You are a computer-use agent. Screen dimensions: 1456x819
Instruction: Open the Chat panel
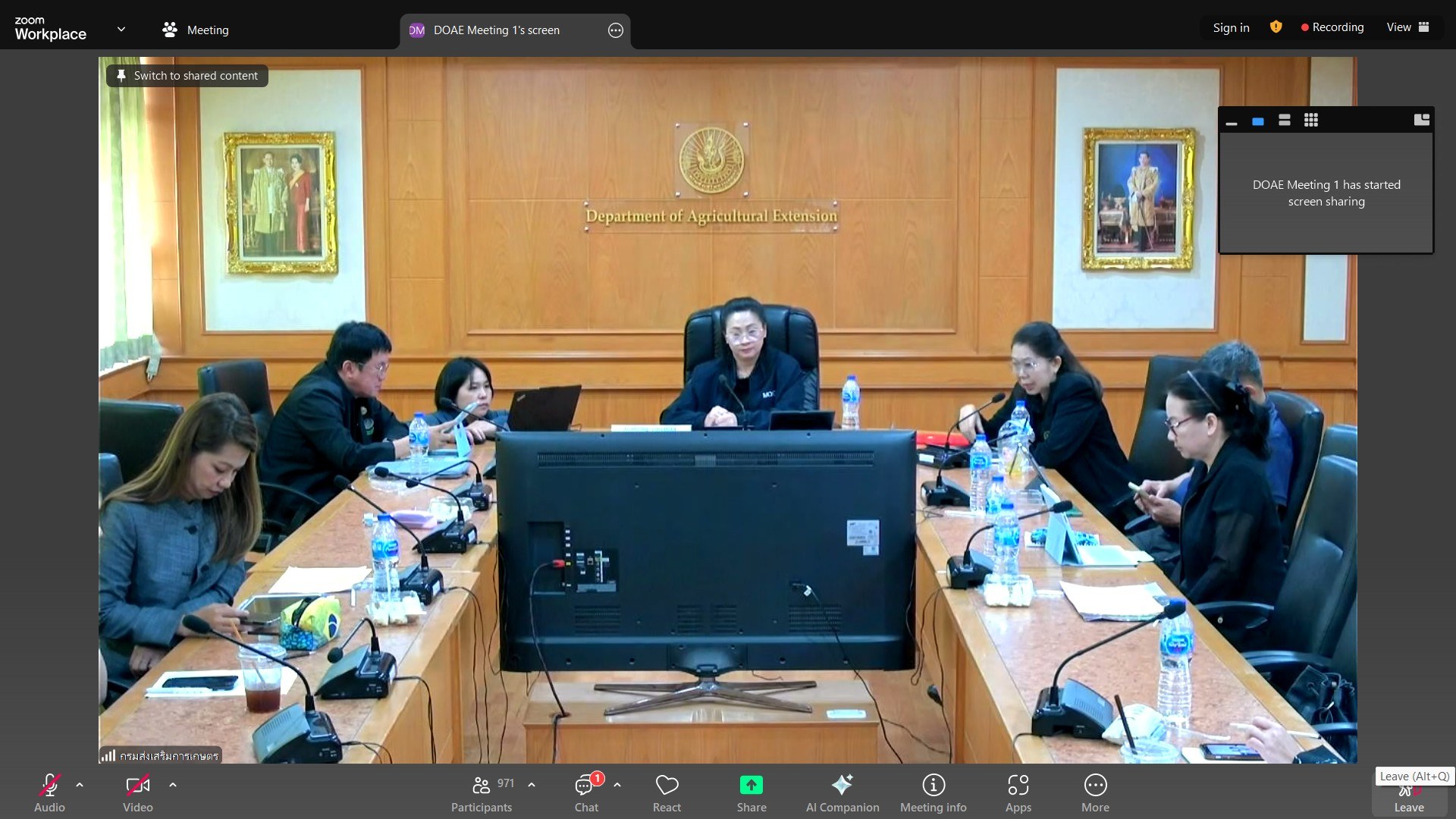point(586,792)
